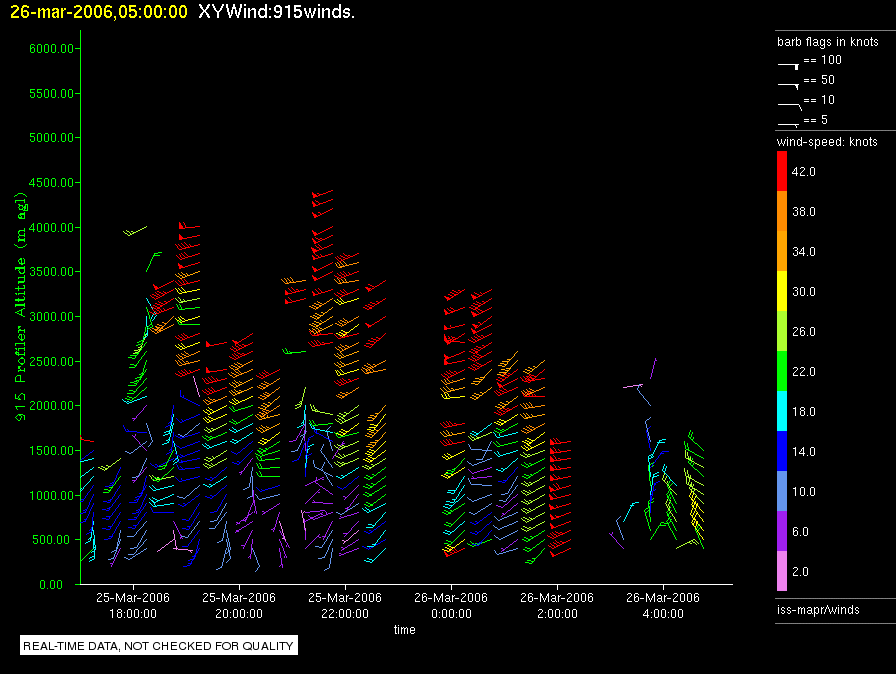Click the REAL-TIME DATA quality notice box
This screenshot has width=896, height=674.
click(x=159, y=646)
